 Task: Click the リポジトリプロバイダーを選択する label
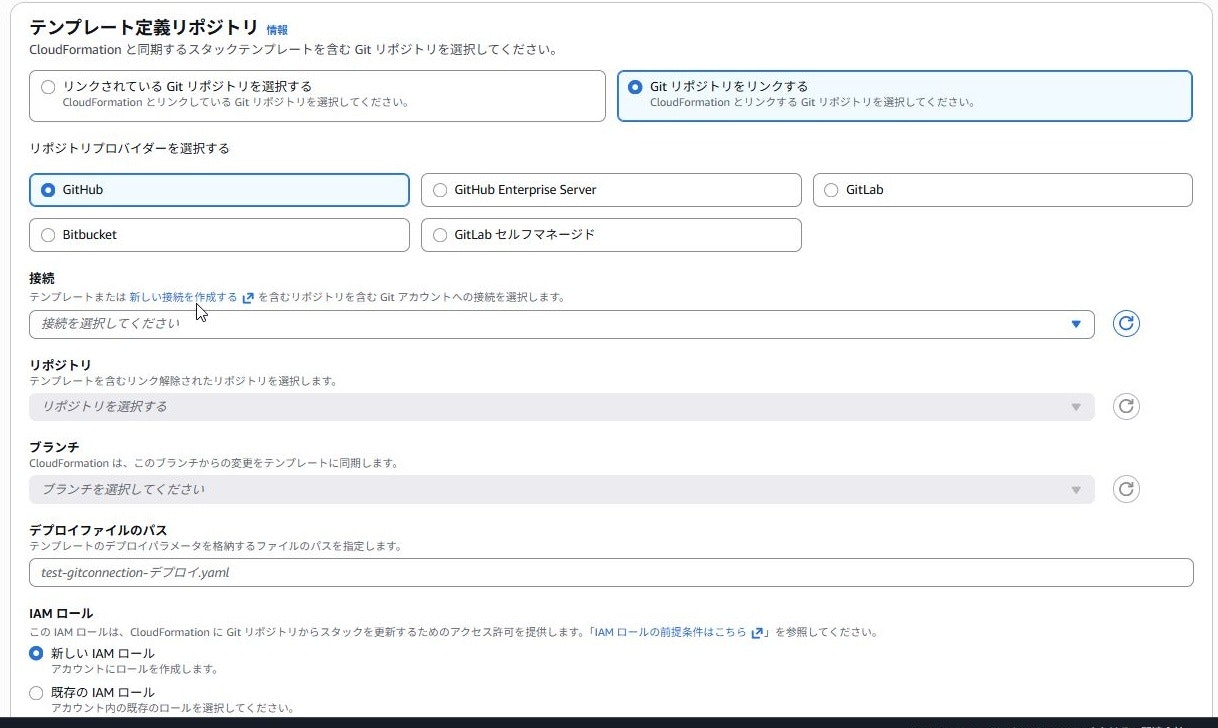click(x=129, y=148)
